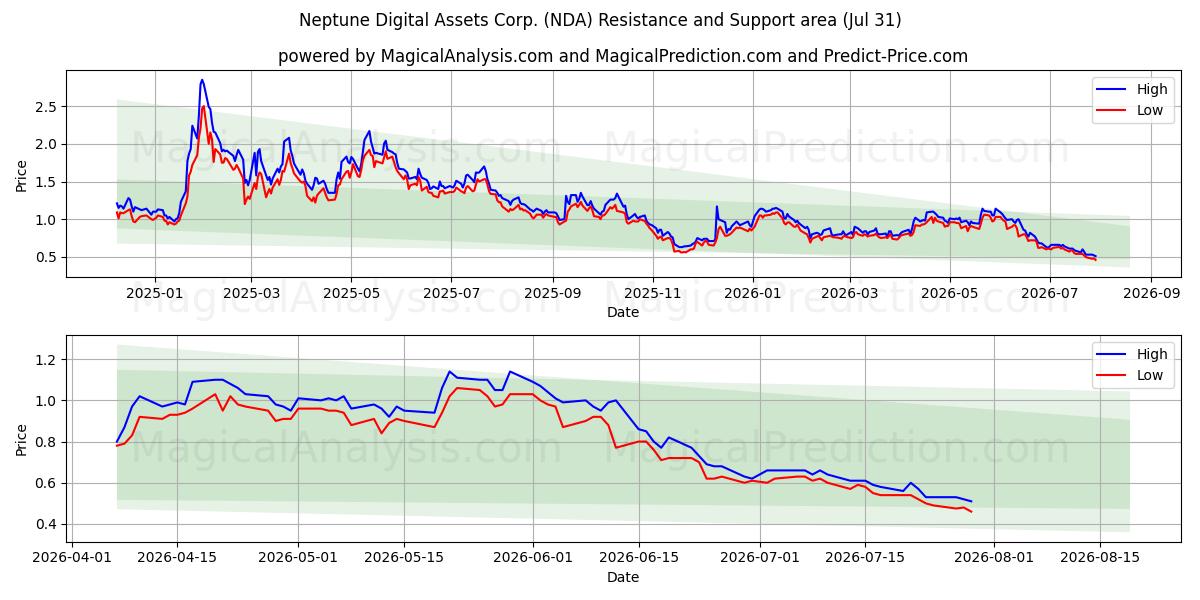The height and width of the screenshot is (600, 1200).
Task: Click the '2025-05' date tick on top chart
Action: [350, 293]
